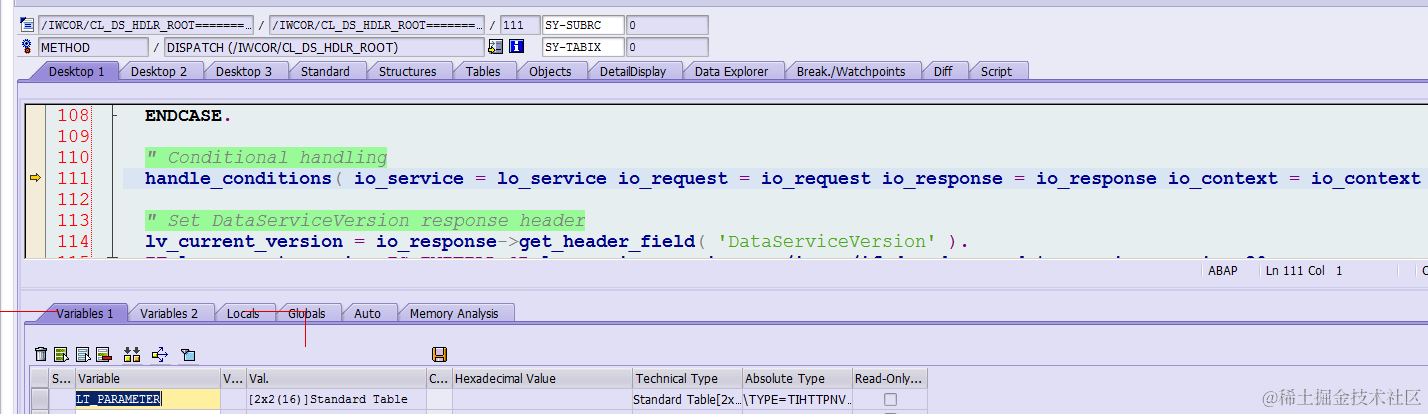
Task: Toggle Read-Only checkbox for LT_PARAMETER row
Action: point(890,399)
